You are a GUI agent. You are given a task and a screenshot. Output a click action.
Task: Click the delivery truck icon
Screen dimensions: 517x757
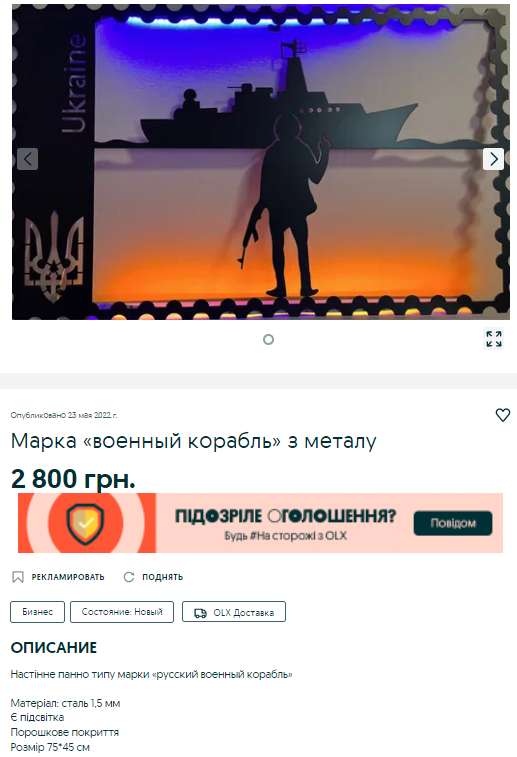click(200, 613)
